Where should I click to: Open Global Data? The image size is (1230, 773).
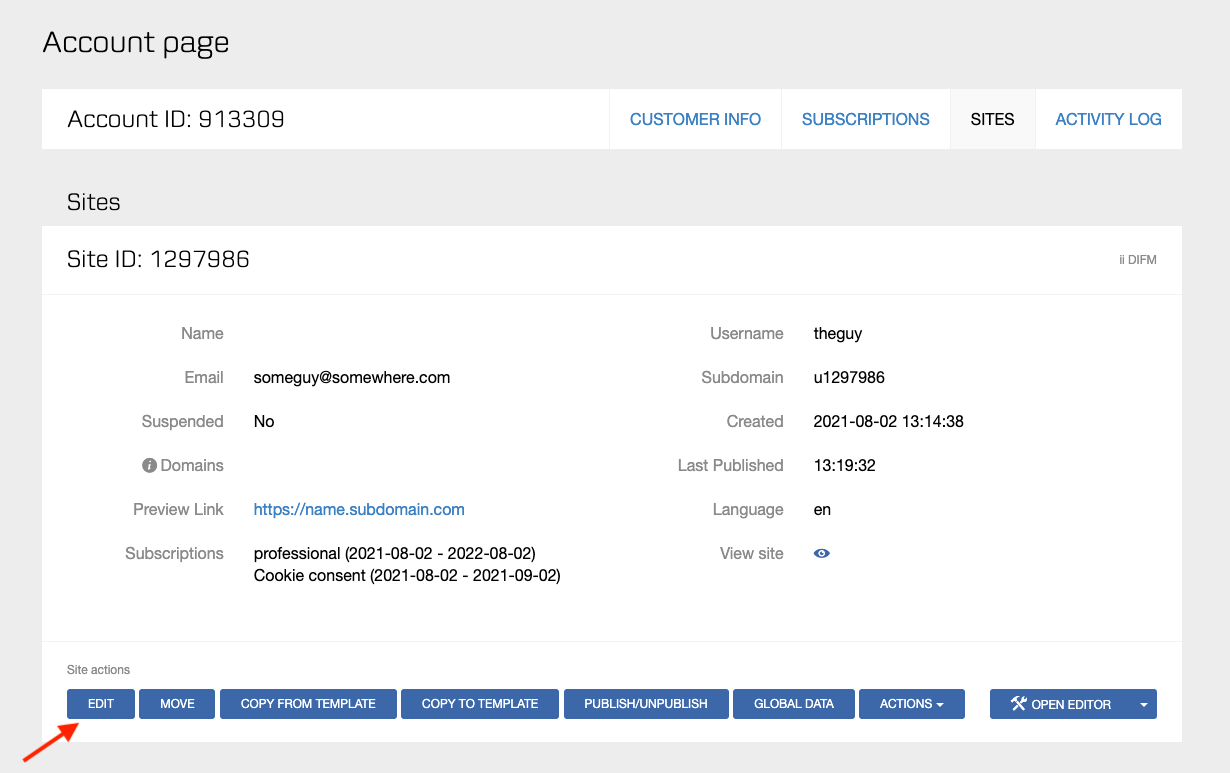pyautogui.click(x=794, y=704)
